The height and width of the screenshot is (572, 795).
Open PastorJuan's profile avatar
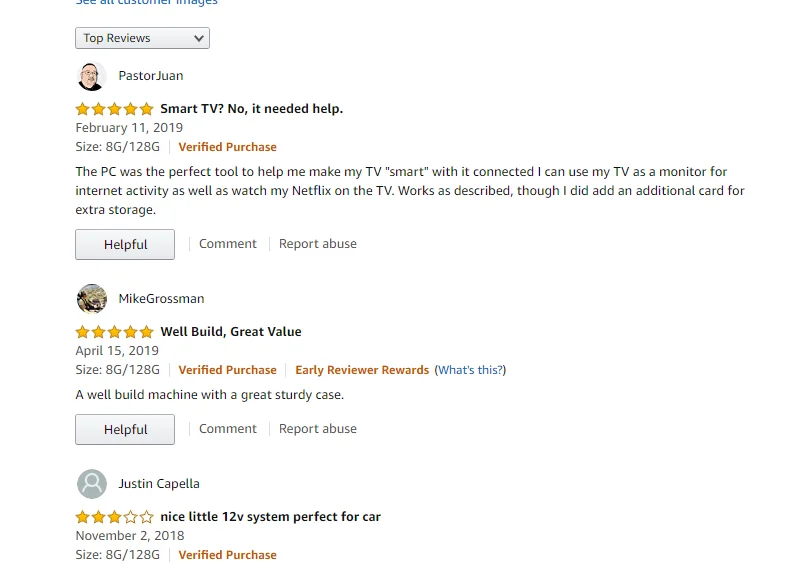click(x=91, y=76)
